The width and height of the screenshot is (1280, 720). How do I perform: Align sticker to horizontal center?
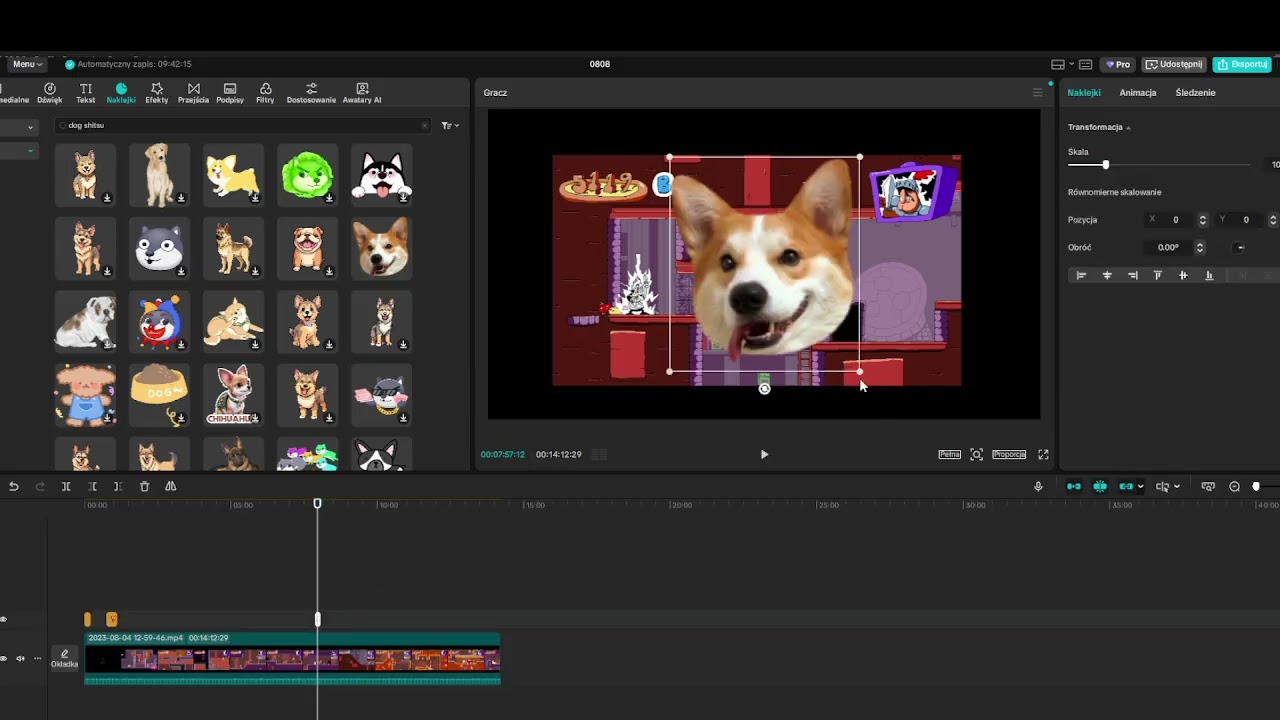pos(1107,275)
